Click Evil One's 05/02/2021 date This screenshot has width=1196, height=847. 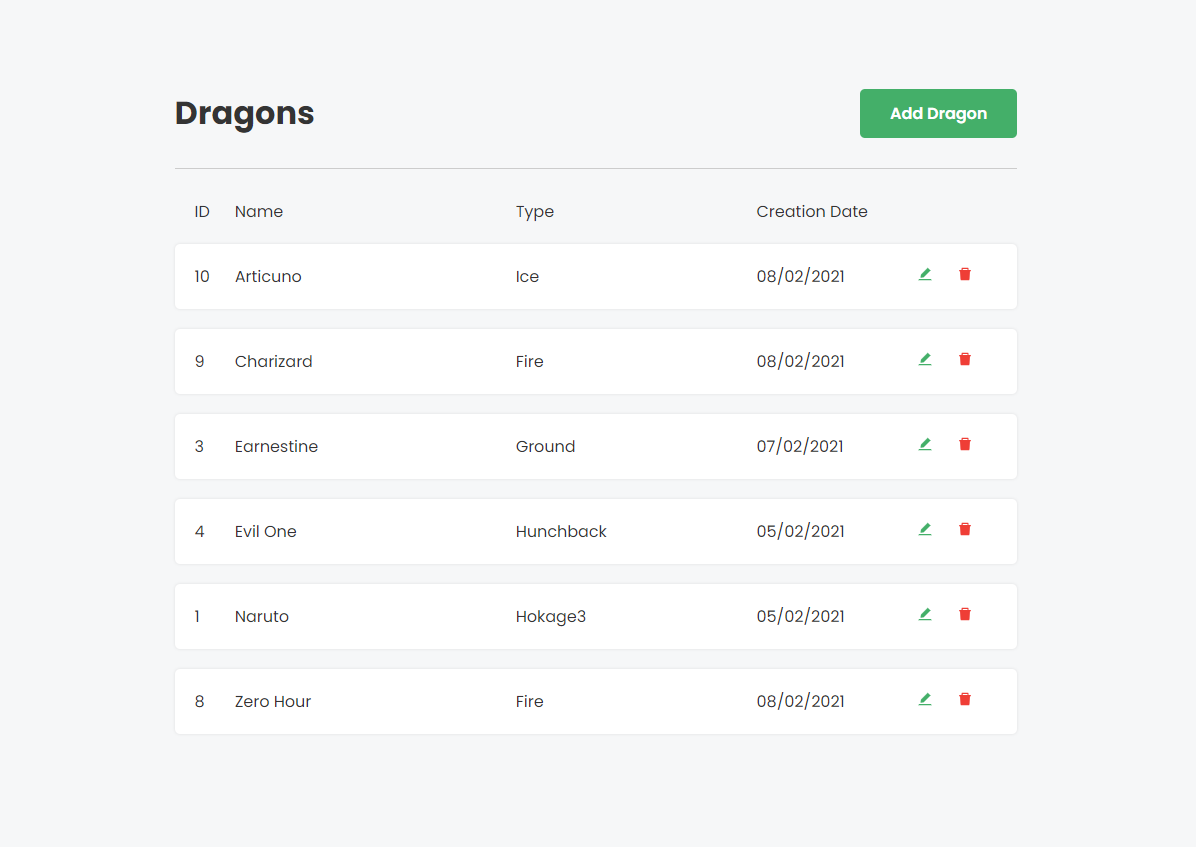tap(800, 532)
